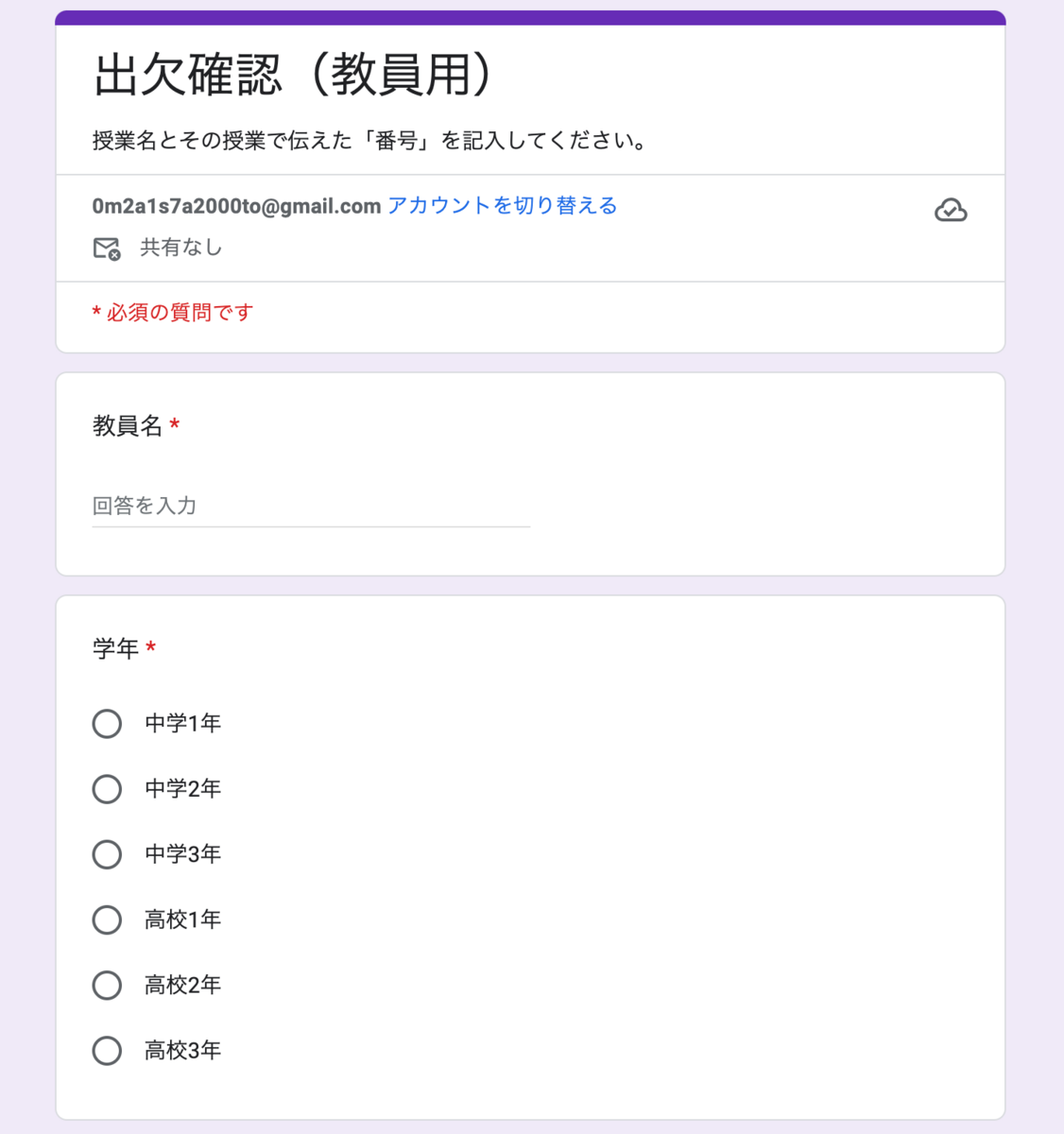Mark the 高校2年 radio option
The height and width of the screenshot is (1134, 1064).
(x=107, y=985)
